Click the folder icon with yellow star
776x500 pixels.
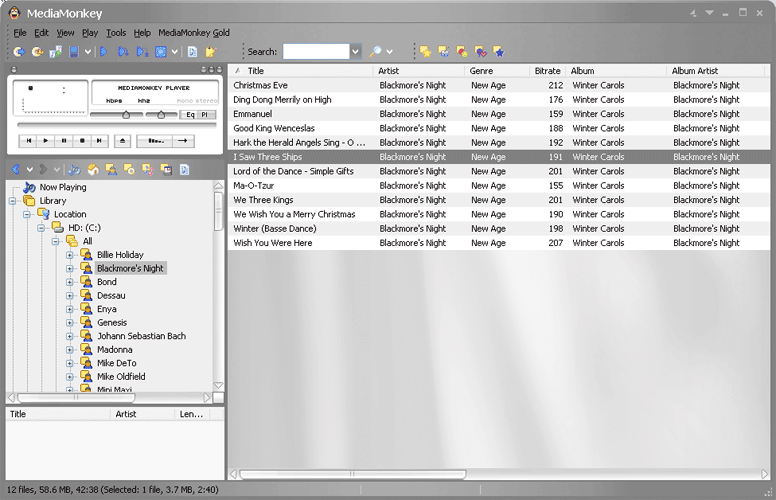pyautogui.click(x=425, y=51)
